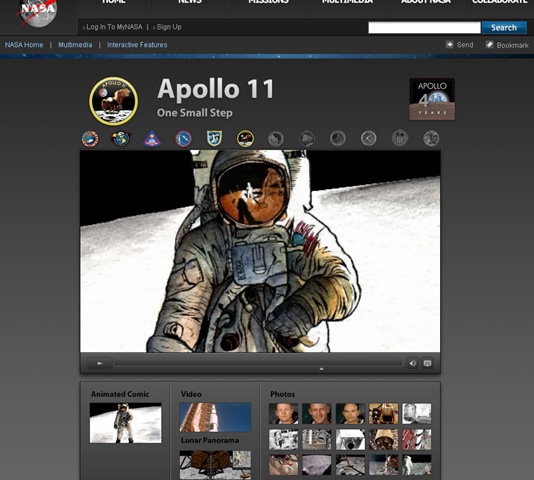
Task: Click the third greyed-out mission patch
Action: click(338, 139)
